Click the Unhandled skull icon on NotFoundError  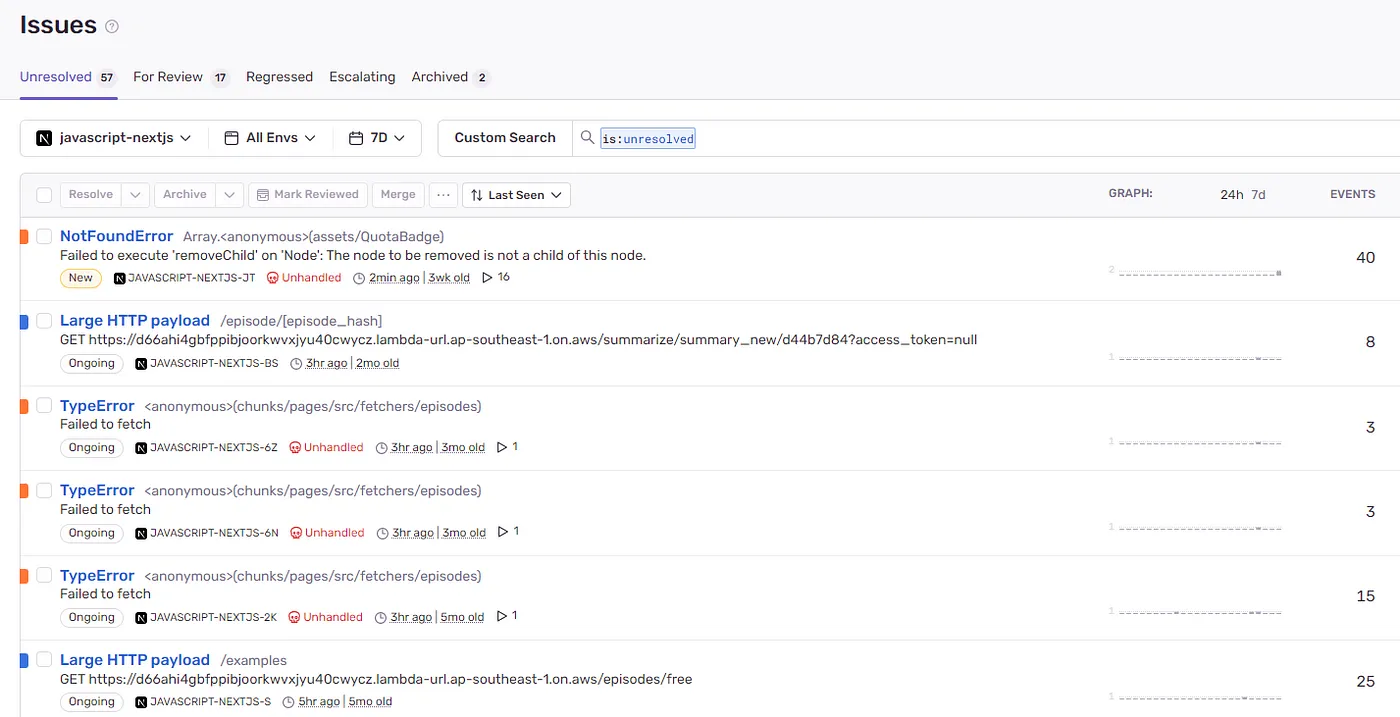[x=272, y=278]
